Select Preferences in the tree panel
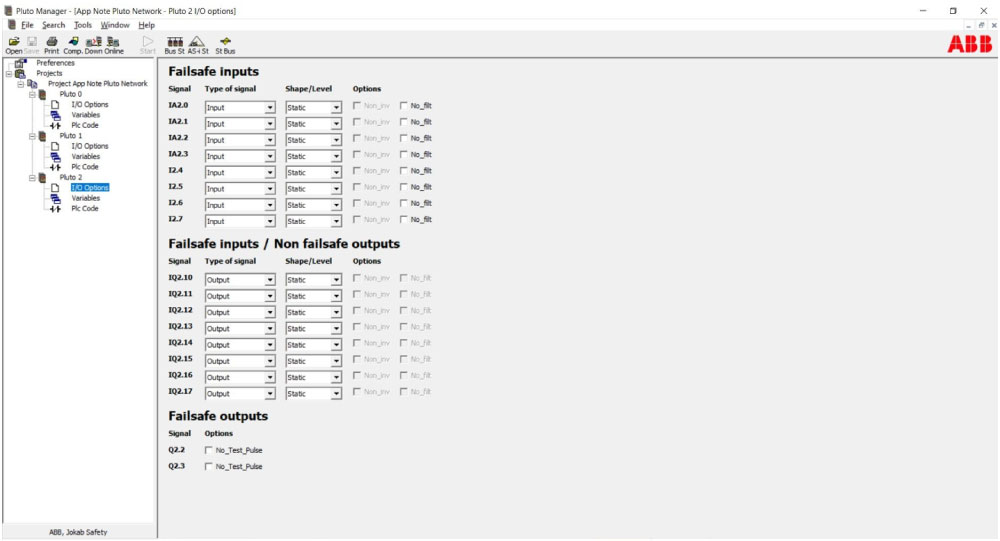Image resolution: width=1000 pixels, height=541 pixels. click(x=55, y=63)
